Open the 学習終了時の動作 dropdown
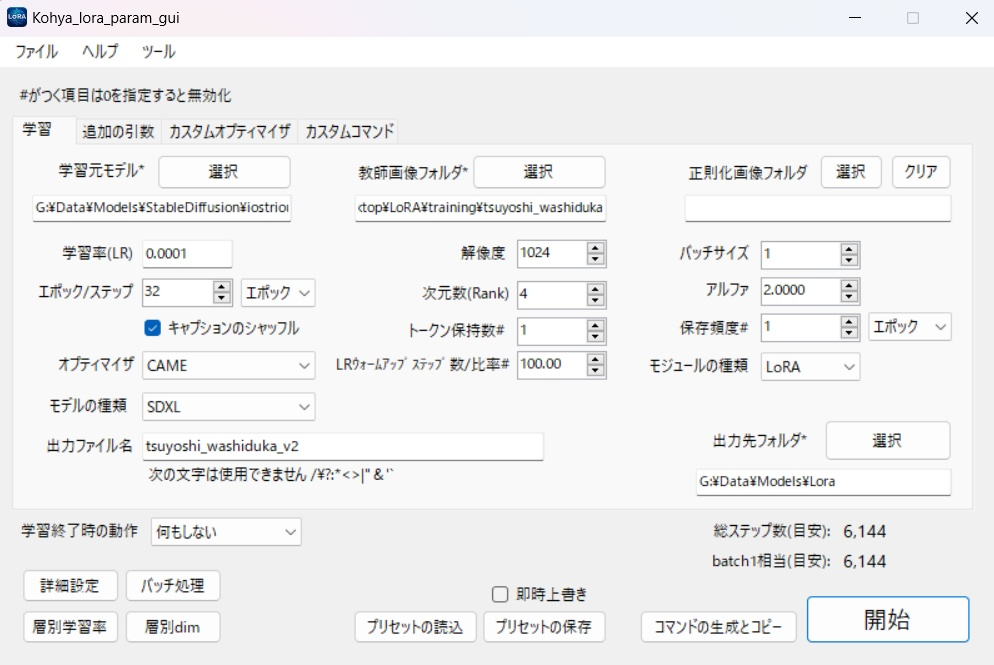This screenshot has width=994, height=665. (226, 532)
